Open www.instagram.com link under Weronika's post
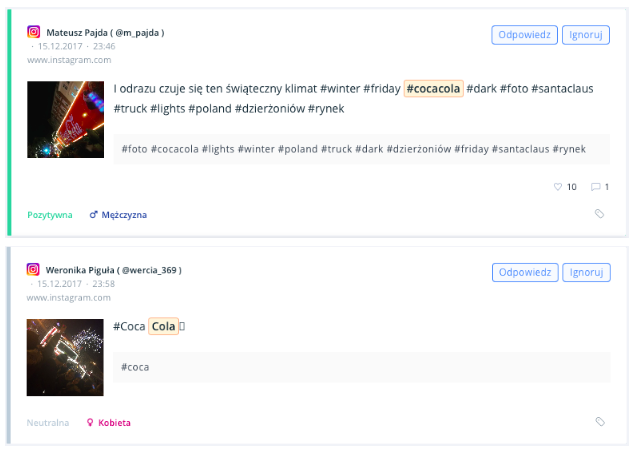 tap(68, 297)
